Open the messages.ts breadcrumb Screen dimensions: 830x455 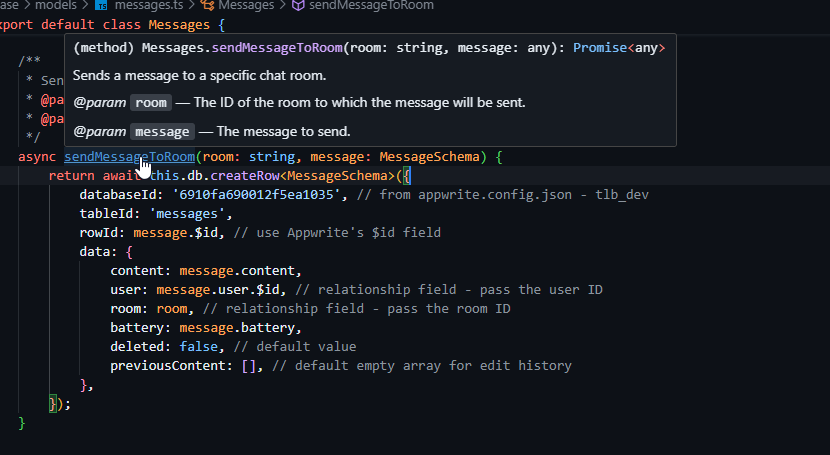coord(147,5)
